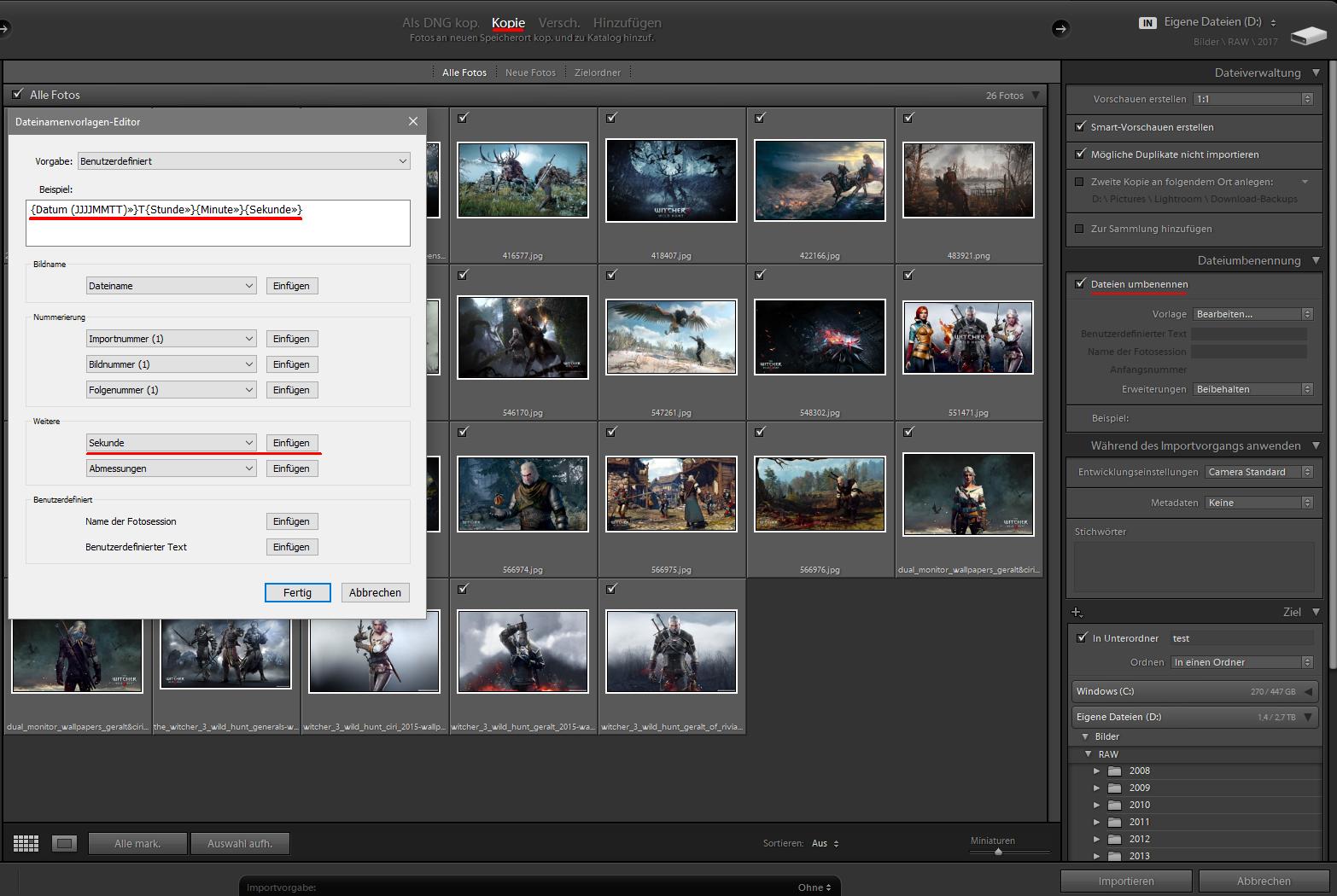Image resolution: width=1337 pixels, height=896 pixels.
Task: Switch to loupe view icon
Action: point(64,843)
